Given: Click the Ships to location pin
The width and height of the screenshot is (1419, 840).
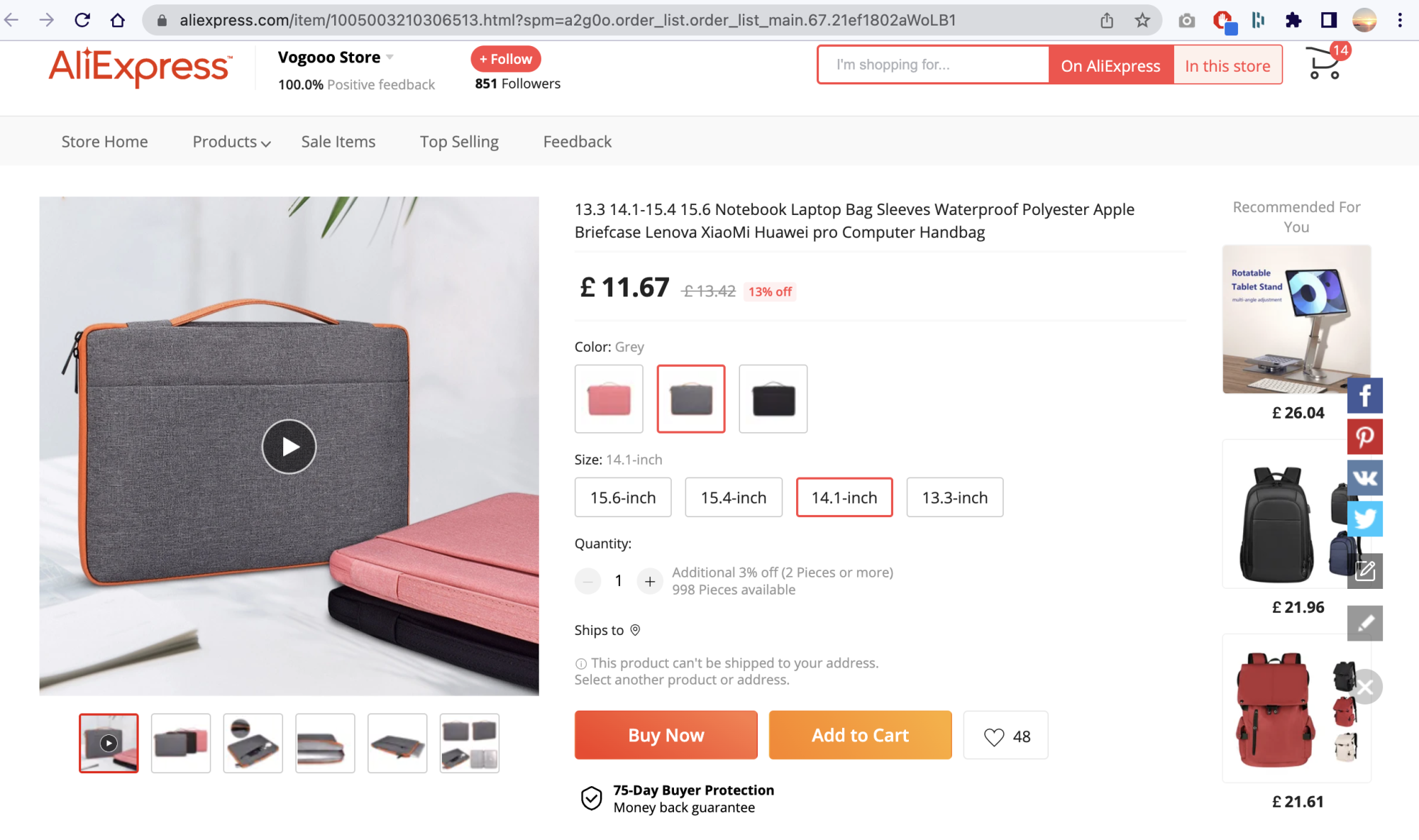Looking at the screenshot, I should [x=635, y=630].
